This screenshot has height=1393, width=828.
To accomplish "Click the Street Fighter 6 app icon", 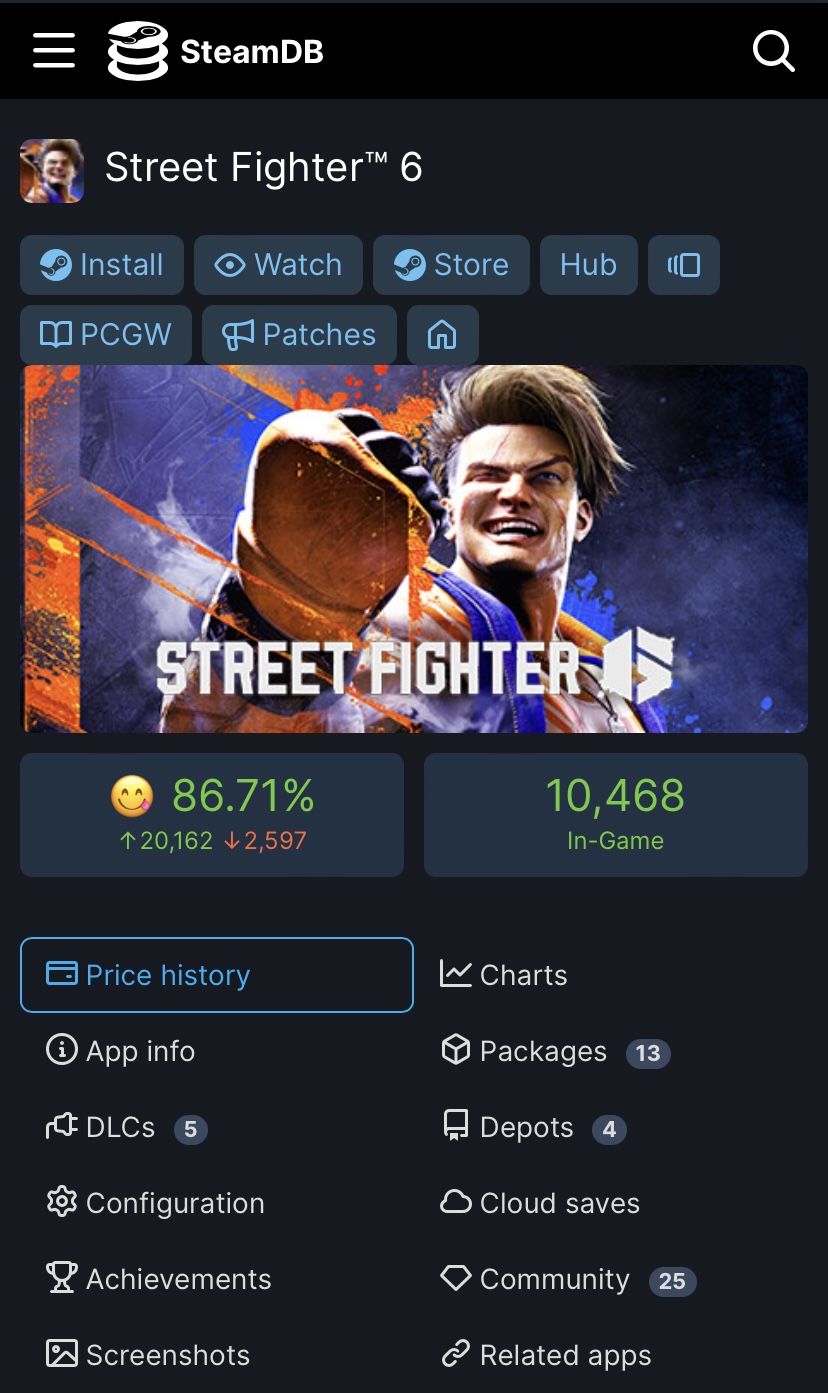I will tap(52, 171).
